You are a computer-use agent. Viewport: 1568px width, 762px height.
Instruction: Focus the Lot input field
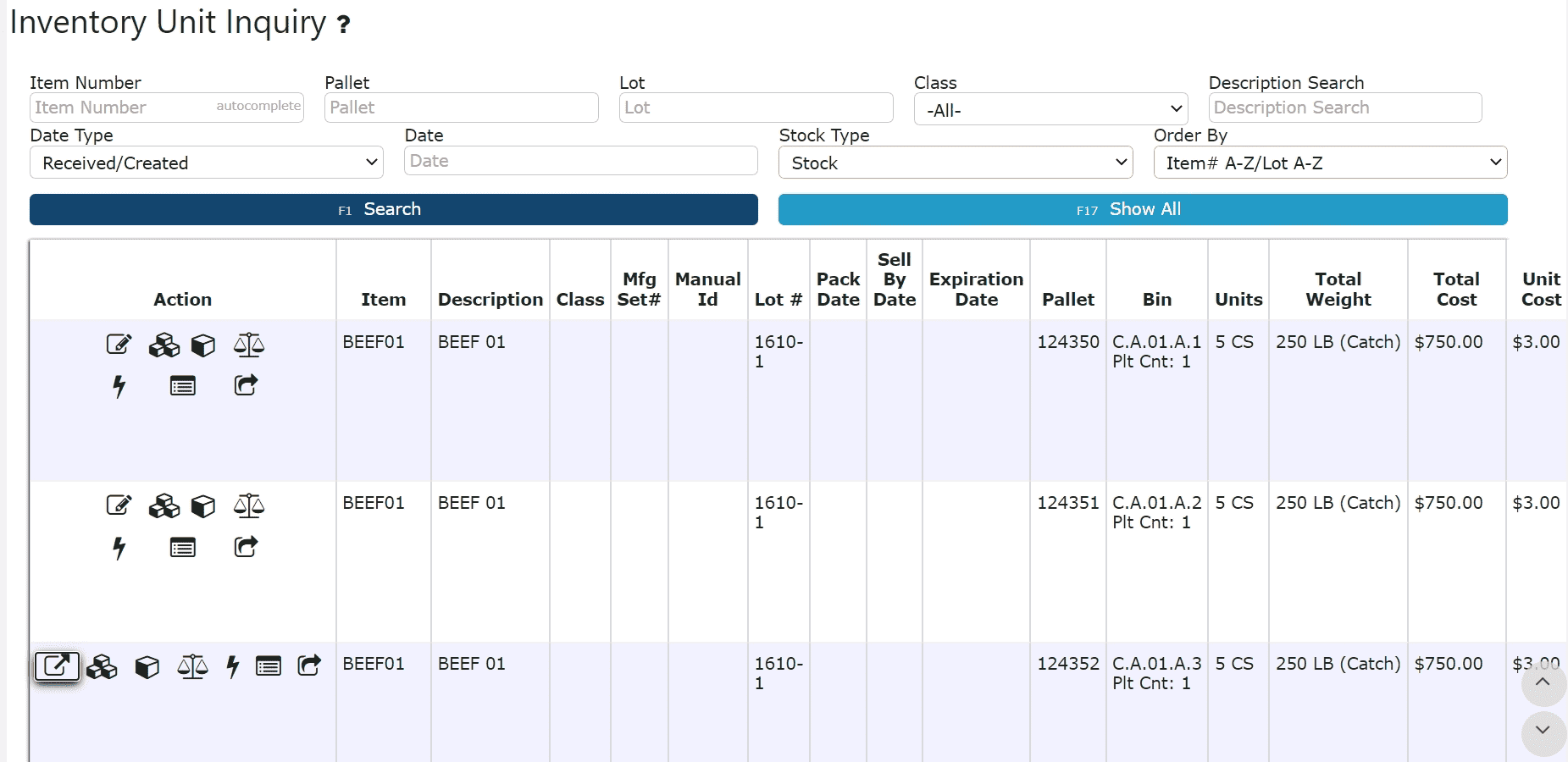(756, 108)
